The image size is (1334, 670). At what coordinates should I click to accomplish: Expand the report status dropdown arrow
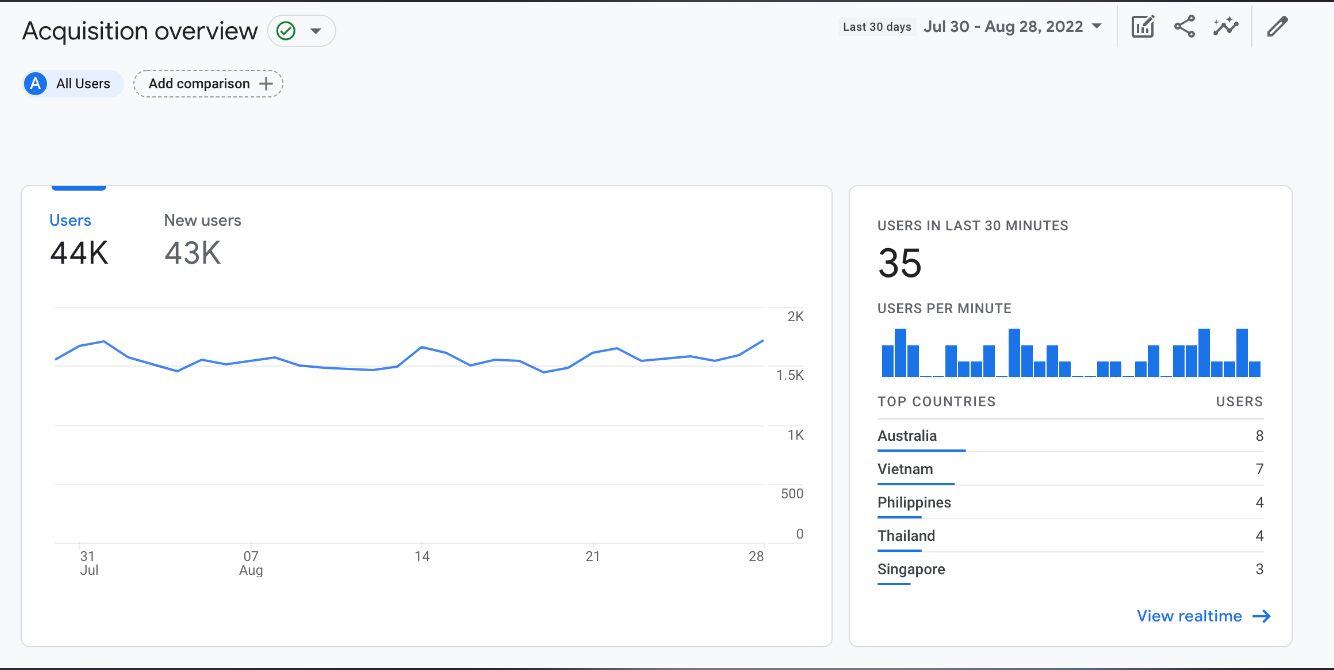[x=316, y=31]
